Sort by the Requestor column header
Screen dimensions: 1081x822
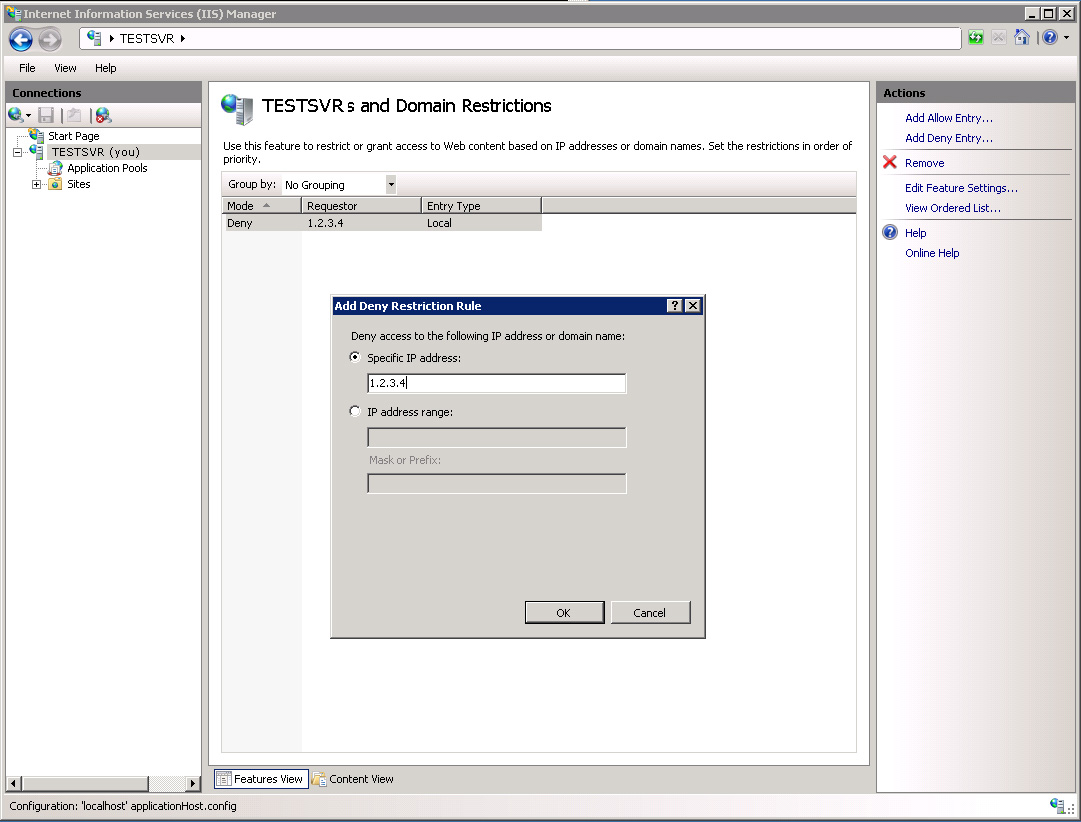361,206
